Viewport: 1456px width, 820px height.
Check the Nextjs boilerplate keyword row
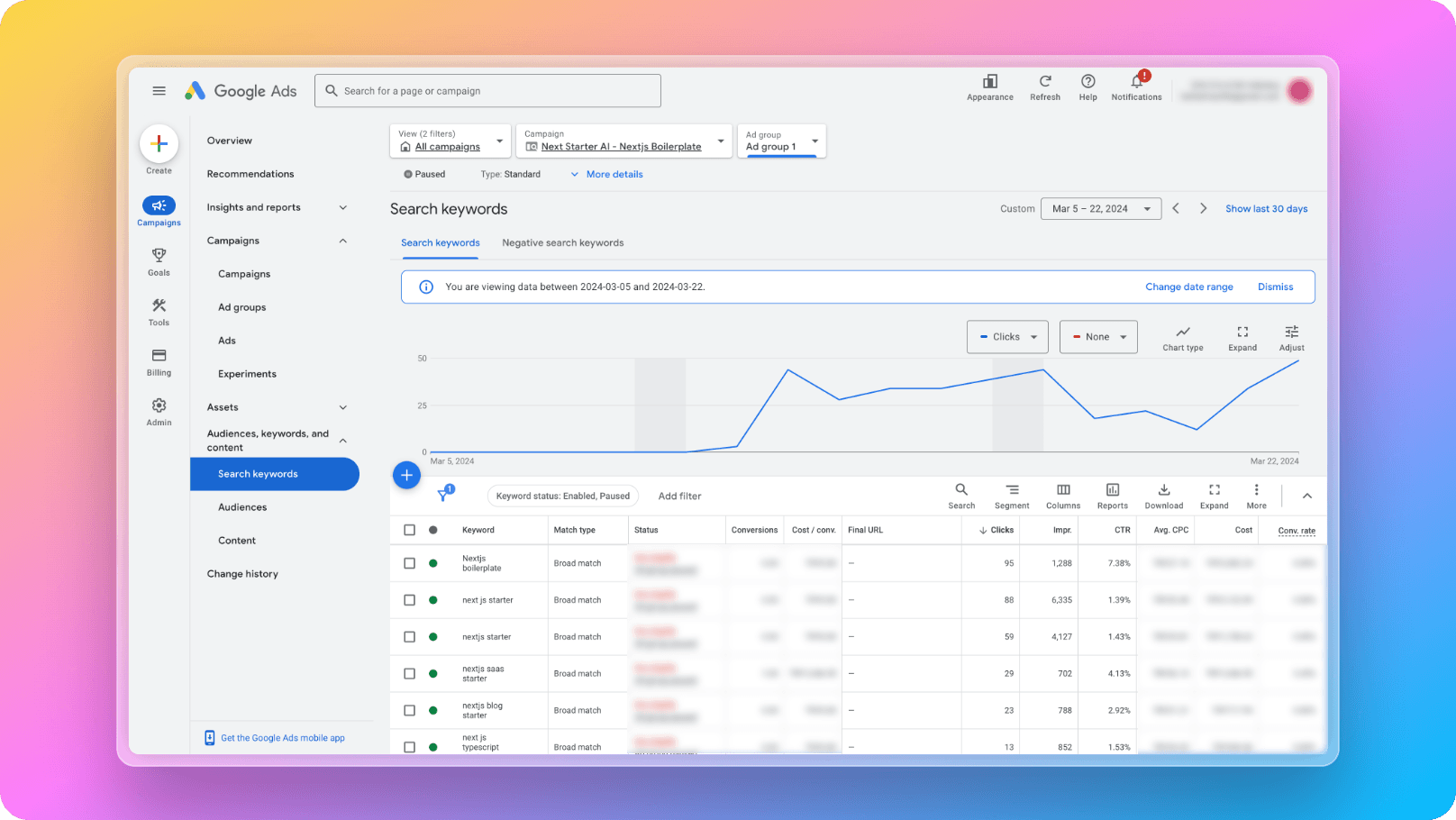click(x=410, y=562)
